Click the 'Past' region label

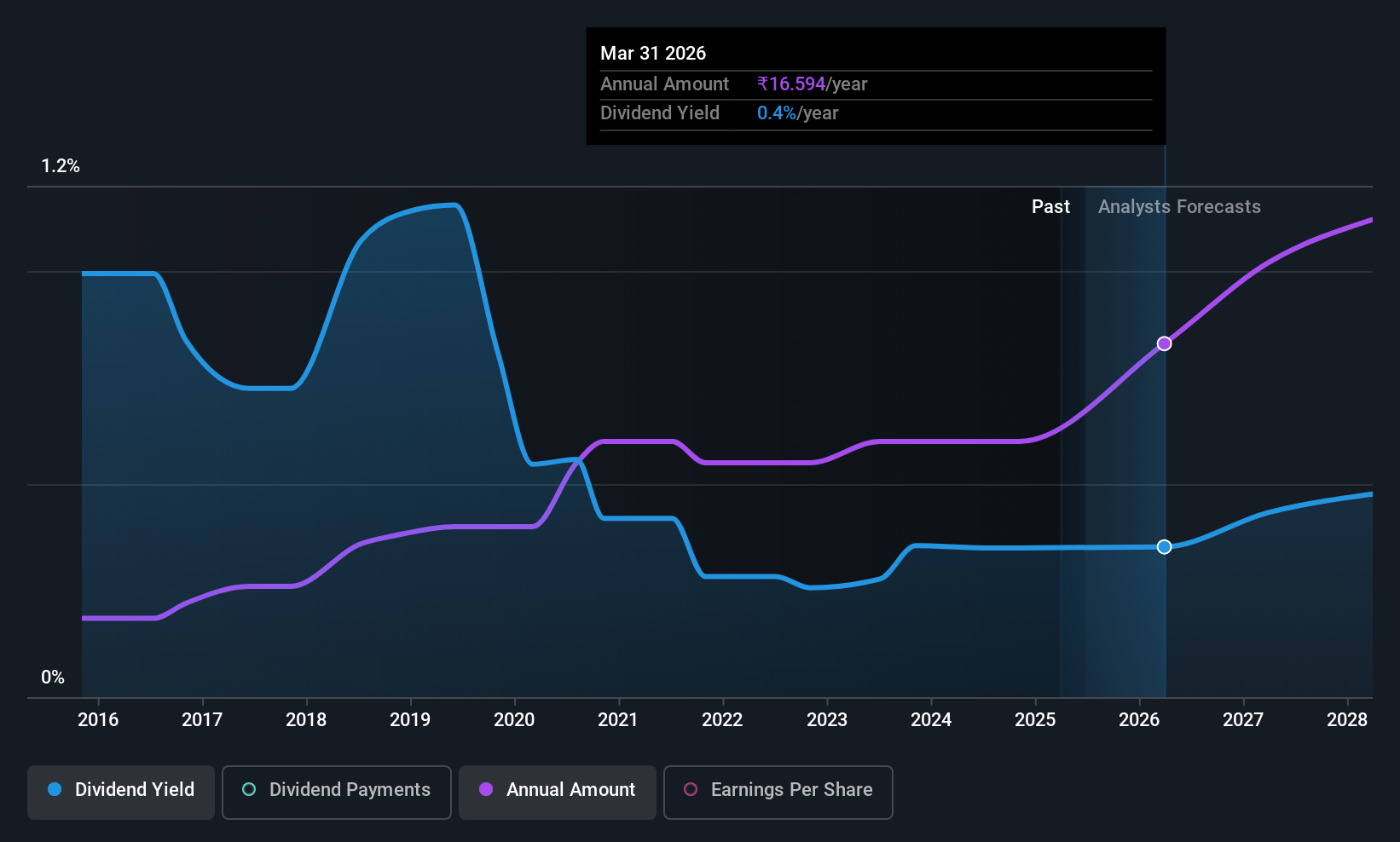pos(1050,207)
